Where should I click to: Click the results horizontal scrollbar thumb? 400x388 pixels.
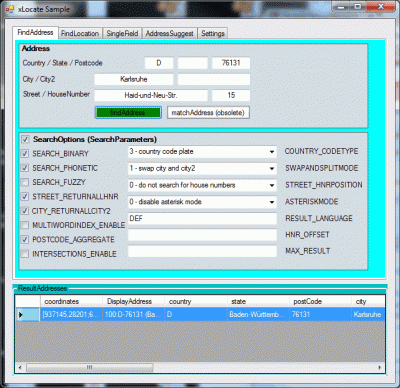[90, 367]
